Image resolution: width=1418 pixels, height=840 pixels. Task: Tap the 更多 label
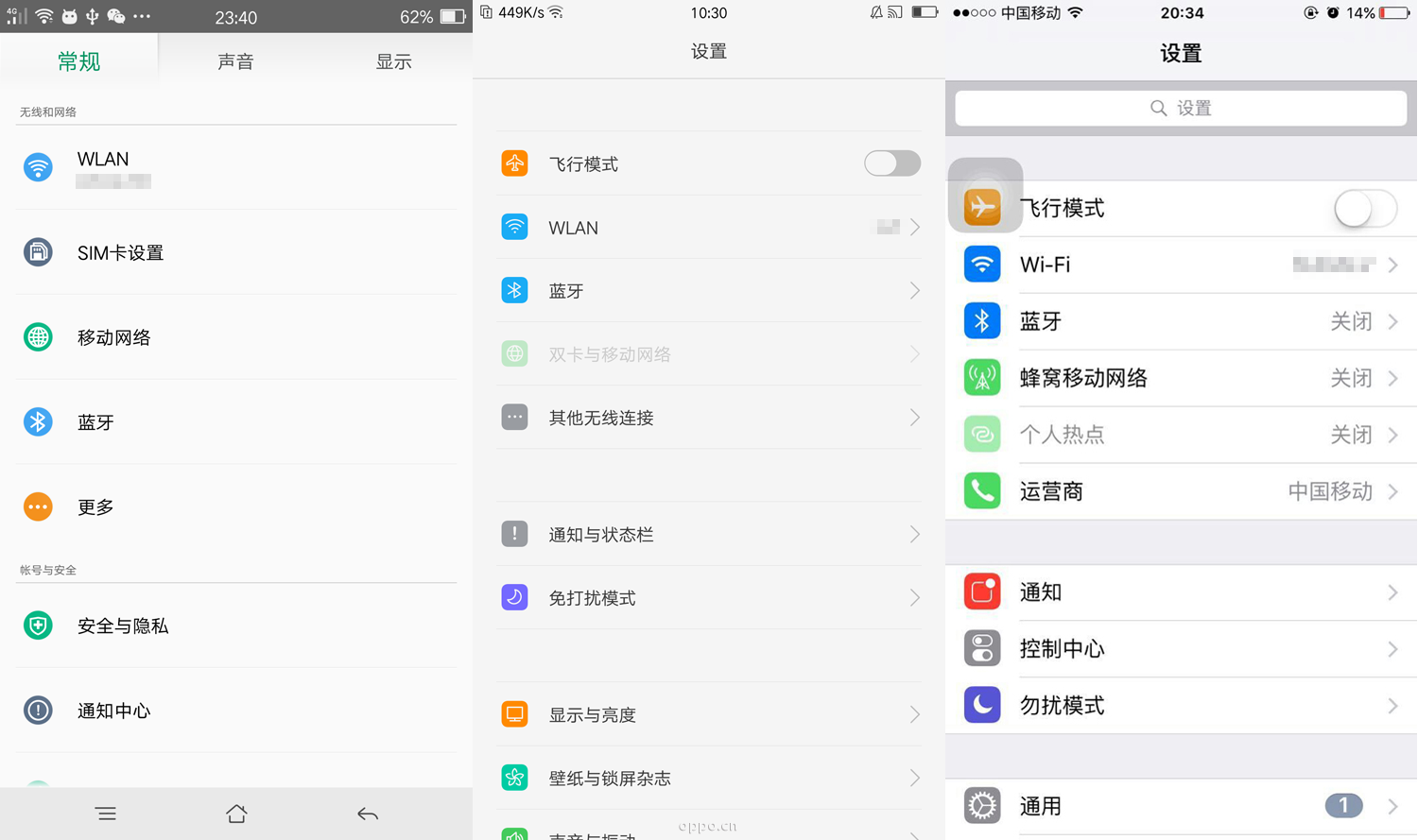(x=95, y=506)
